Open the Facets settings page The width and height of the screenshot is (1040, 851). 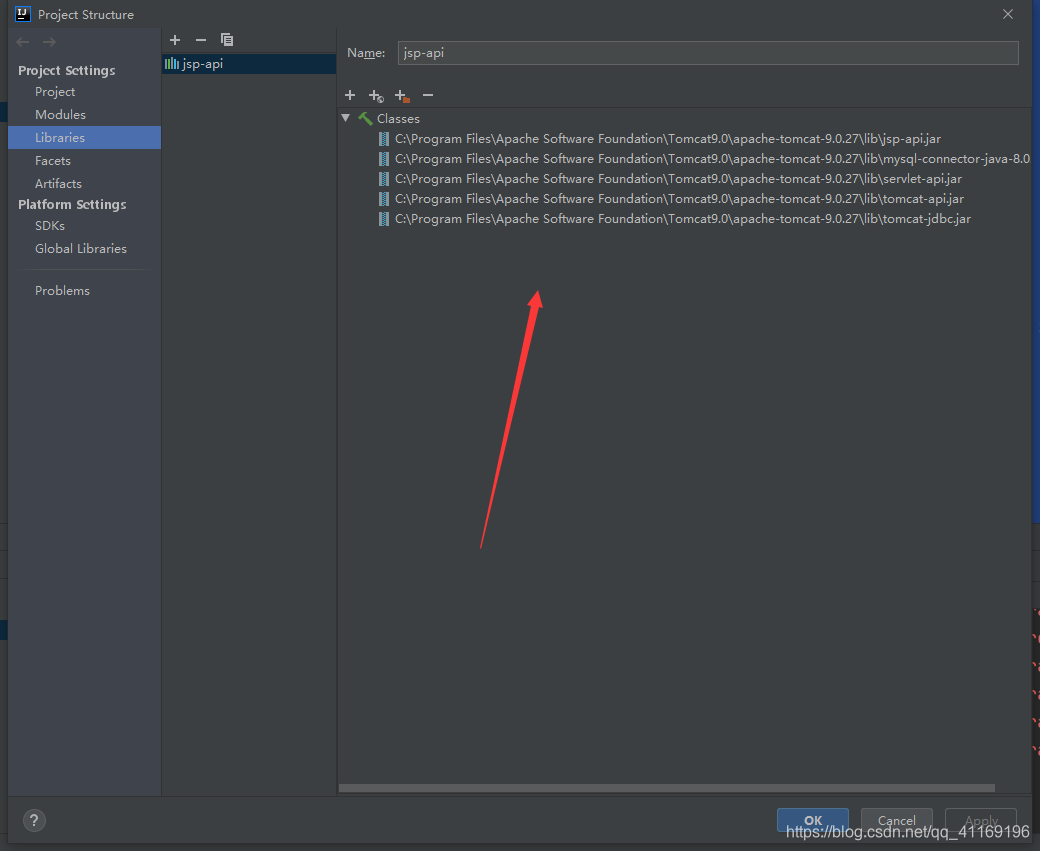click(52, 161)
